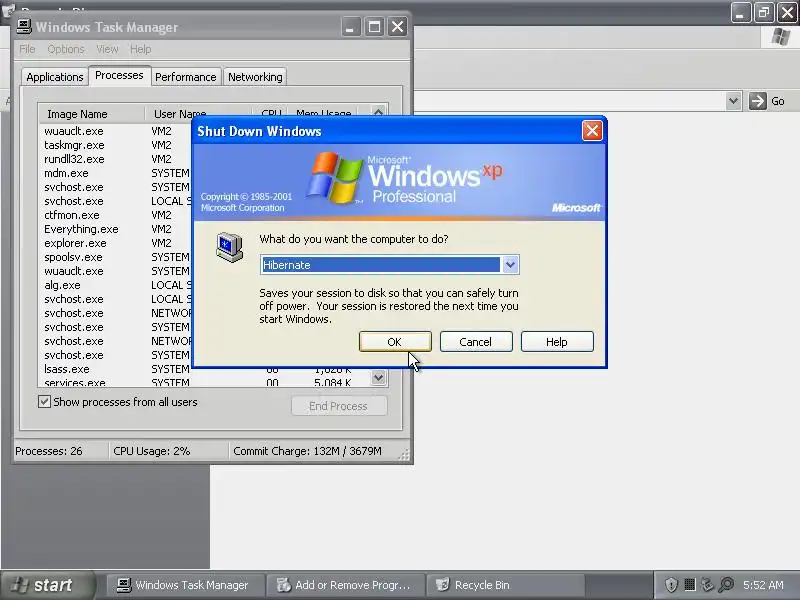
Task: Switch to Recycle Bin taskbar button
Action: [x=506, y=585]
